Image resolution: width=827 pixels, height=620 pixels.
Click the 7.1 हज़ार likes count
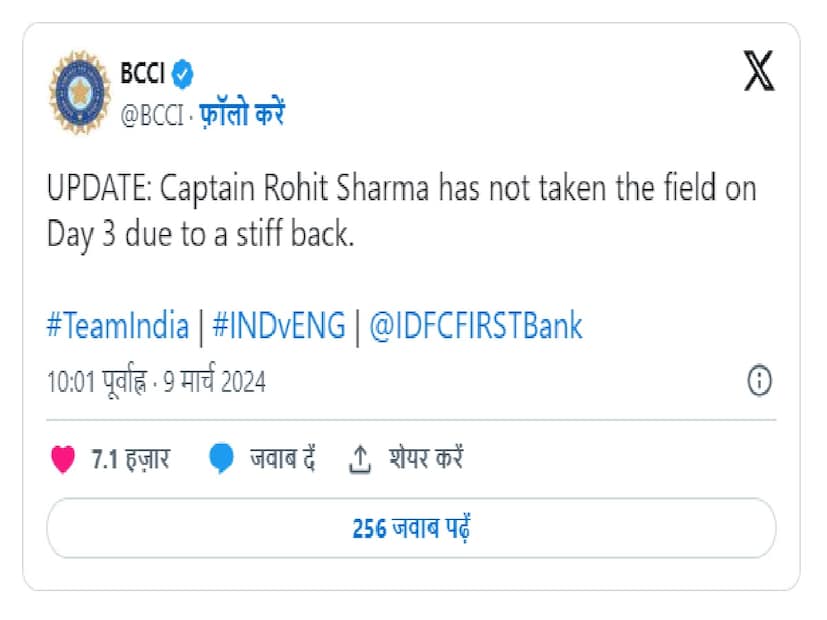click(x=130, y=459)
